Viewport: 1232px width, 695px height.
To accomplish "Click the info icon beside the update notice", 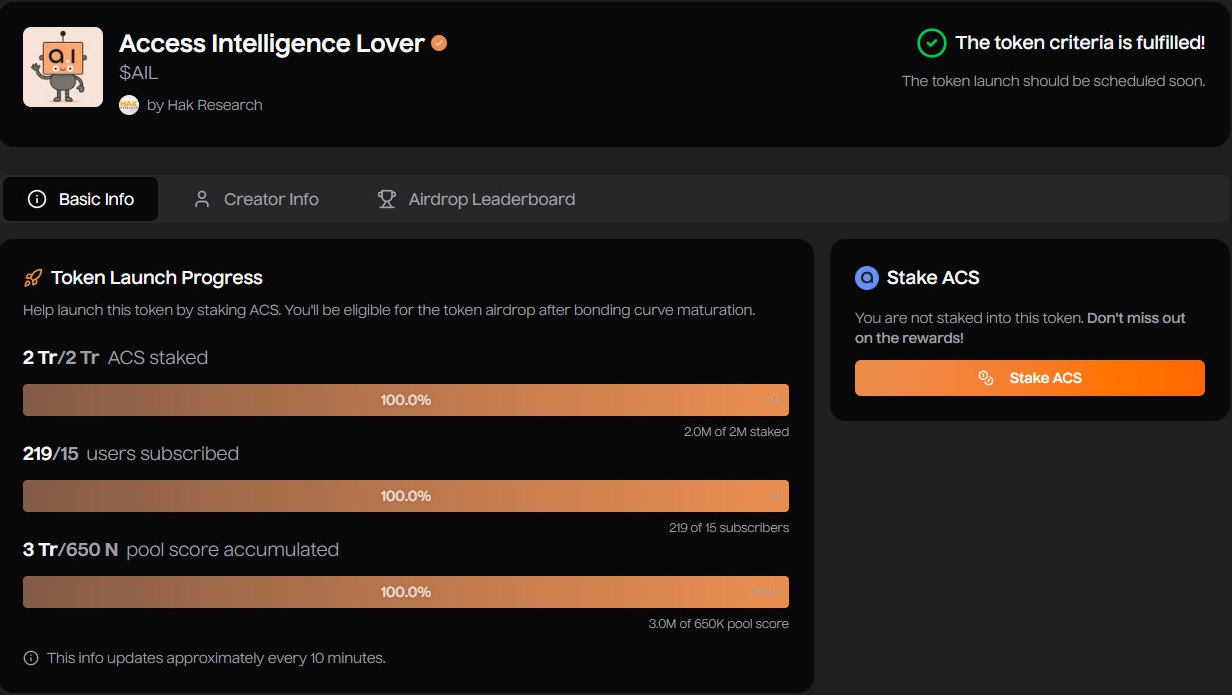I will (x=31, y=658).
